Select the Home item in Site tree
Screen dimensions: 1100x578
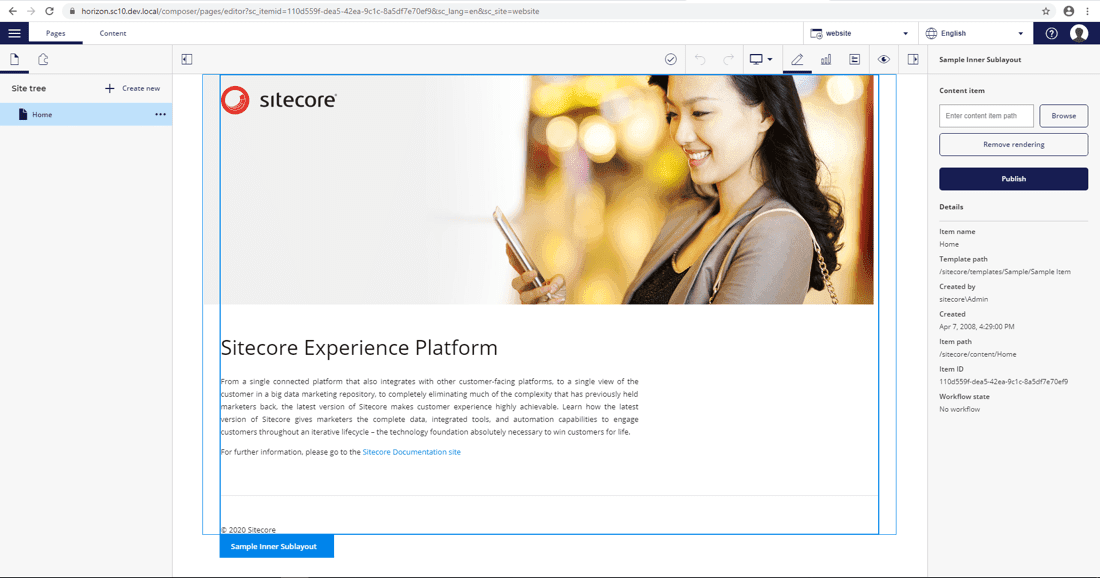[x=86, y=114]
